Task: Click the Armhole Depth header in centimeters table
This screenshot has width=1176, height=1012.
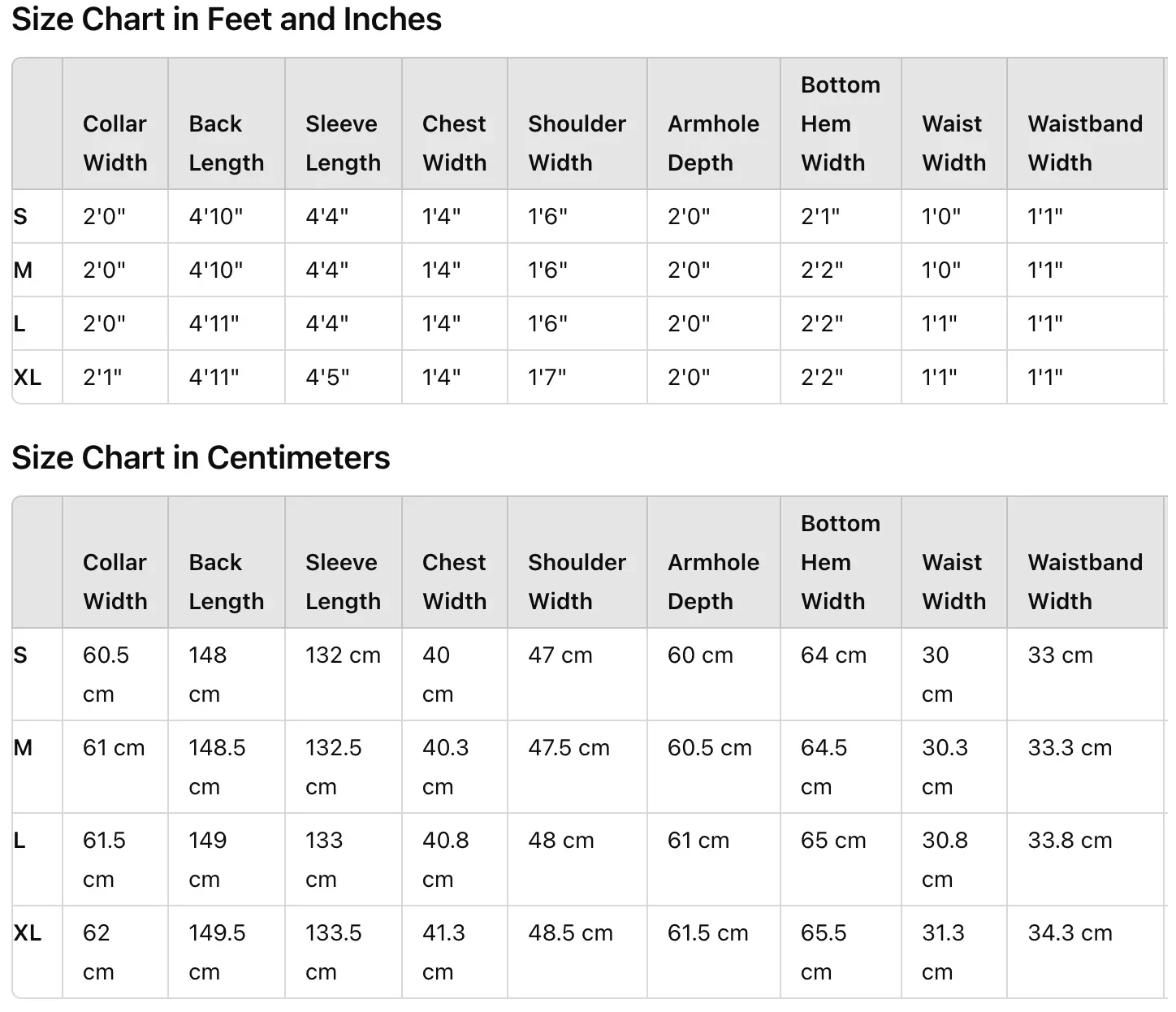Action: click(x=714, y=582)
